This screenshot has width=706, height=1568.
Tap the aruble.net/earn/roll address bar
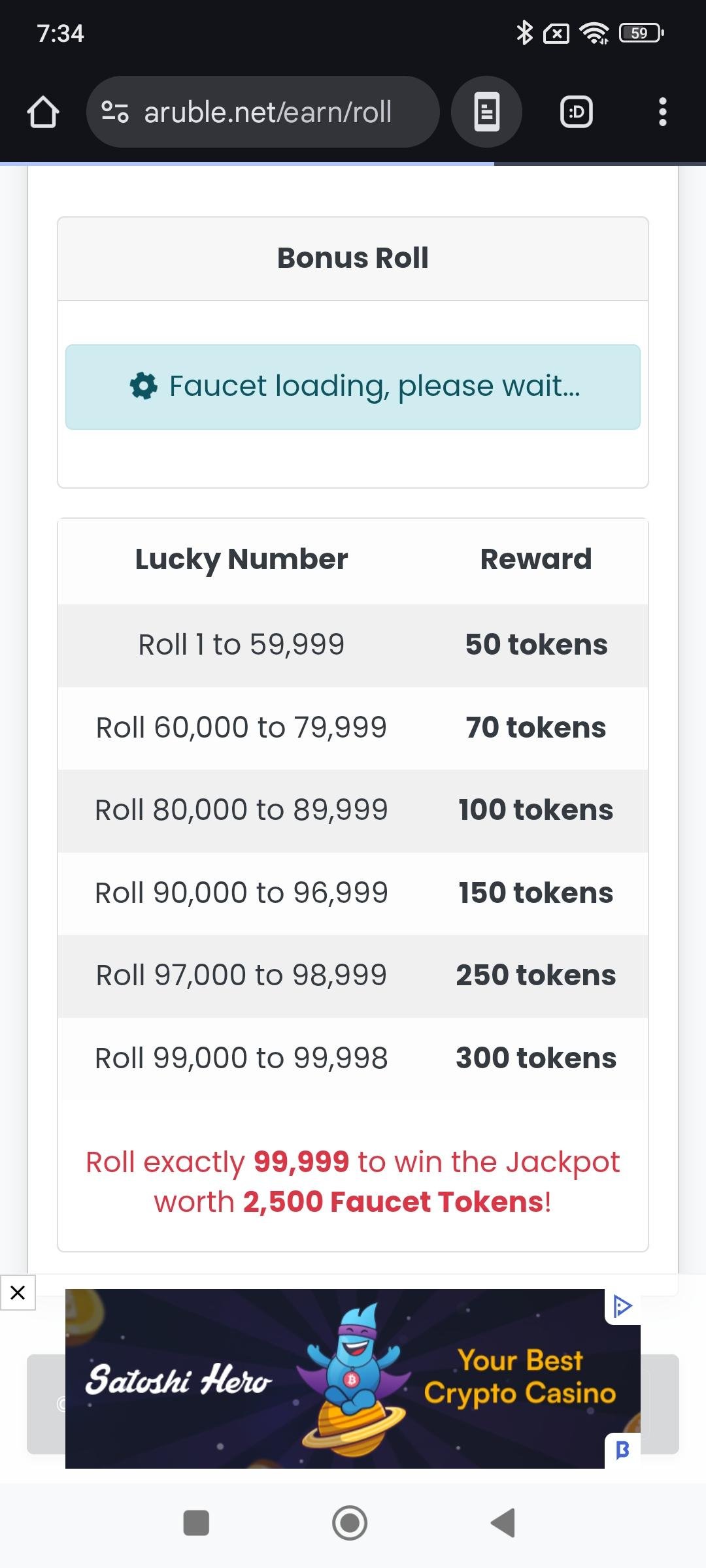pyautogui.click(x=268, y=112)
